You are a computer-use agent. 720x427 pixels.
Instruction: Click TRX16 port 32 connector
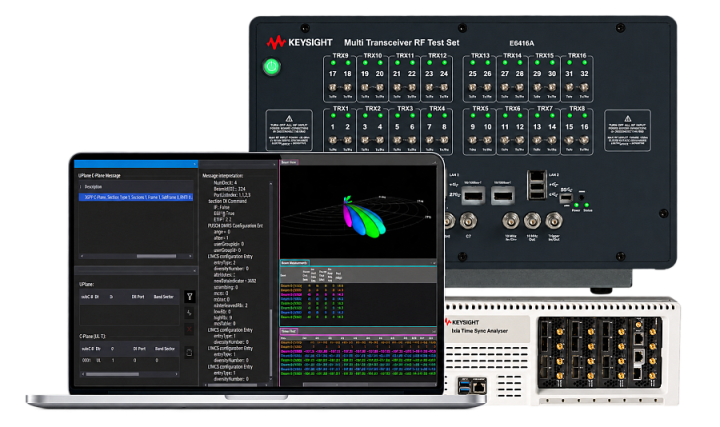584,87
